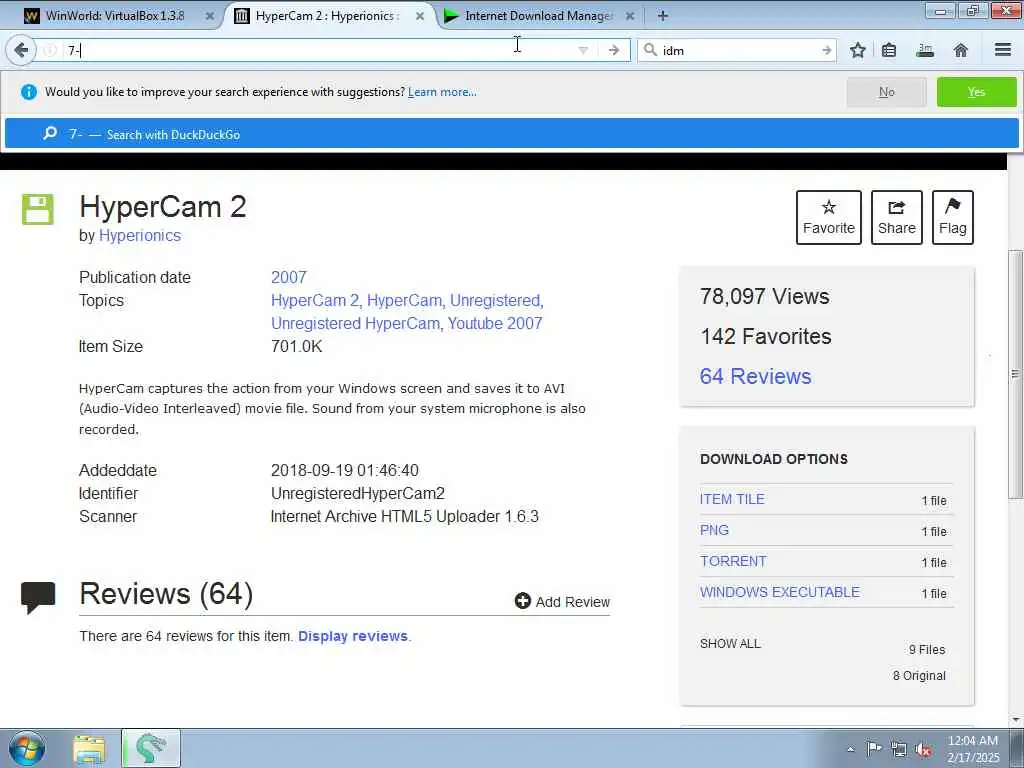This screenshot has width=1024, height=768.
Task: Switch to WinWorld VirtualBox 1.3.8 tab
Action: (x=114, y=16)
